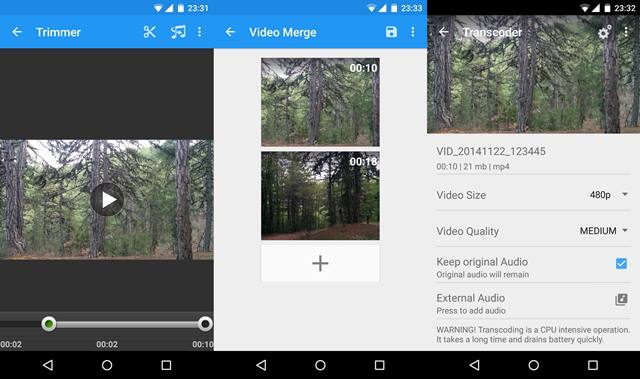Open the Transcoder three-dot overflow menu
The height and width of the screenshot is (379, 640).
point(626,32)
